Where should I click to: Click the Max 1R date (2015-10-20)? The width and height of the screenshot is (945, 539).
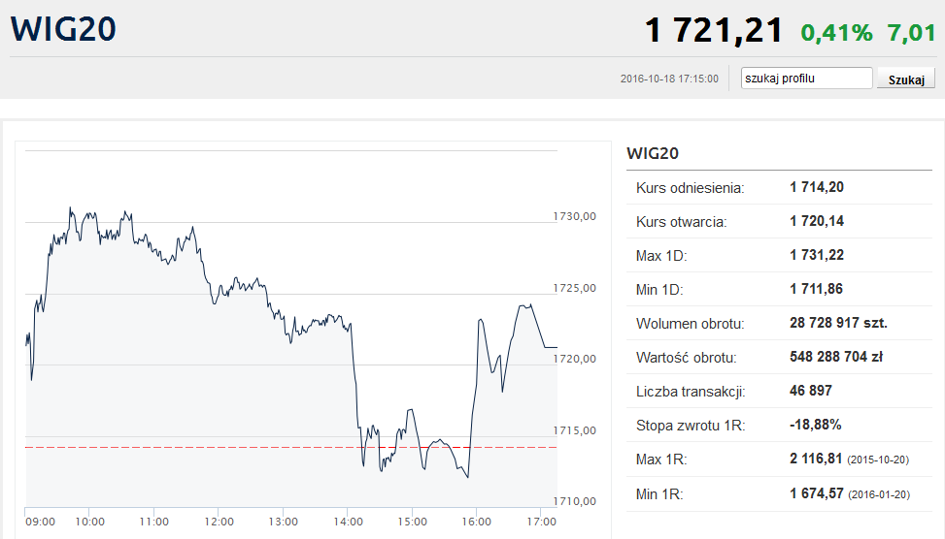click(x=879, y=460)
